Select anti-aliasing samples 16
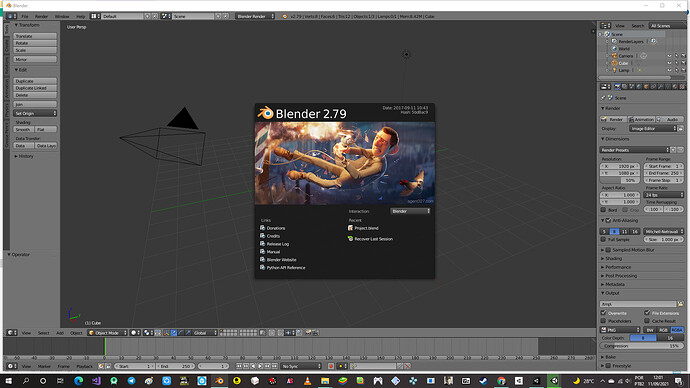Image resolution: width=690 pixels, height=388 pixels. pos(635,231)
